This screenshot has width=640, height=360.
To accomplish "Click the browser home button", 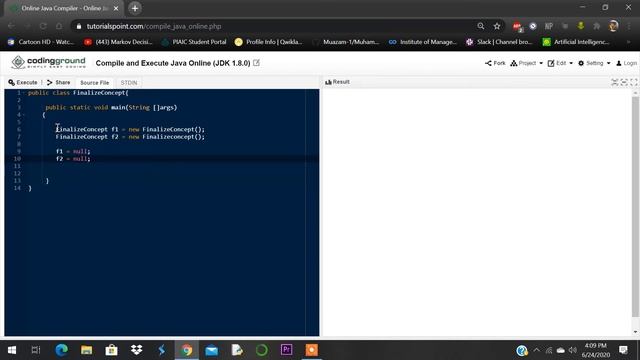I will [59, 26].
